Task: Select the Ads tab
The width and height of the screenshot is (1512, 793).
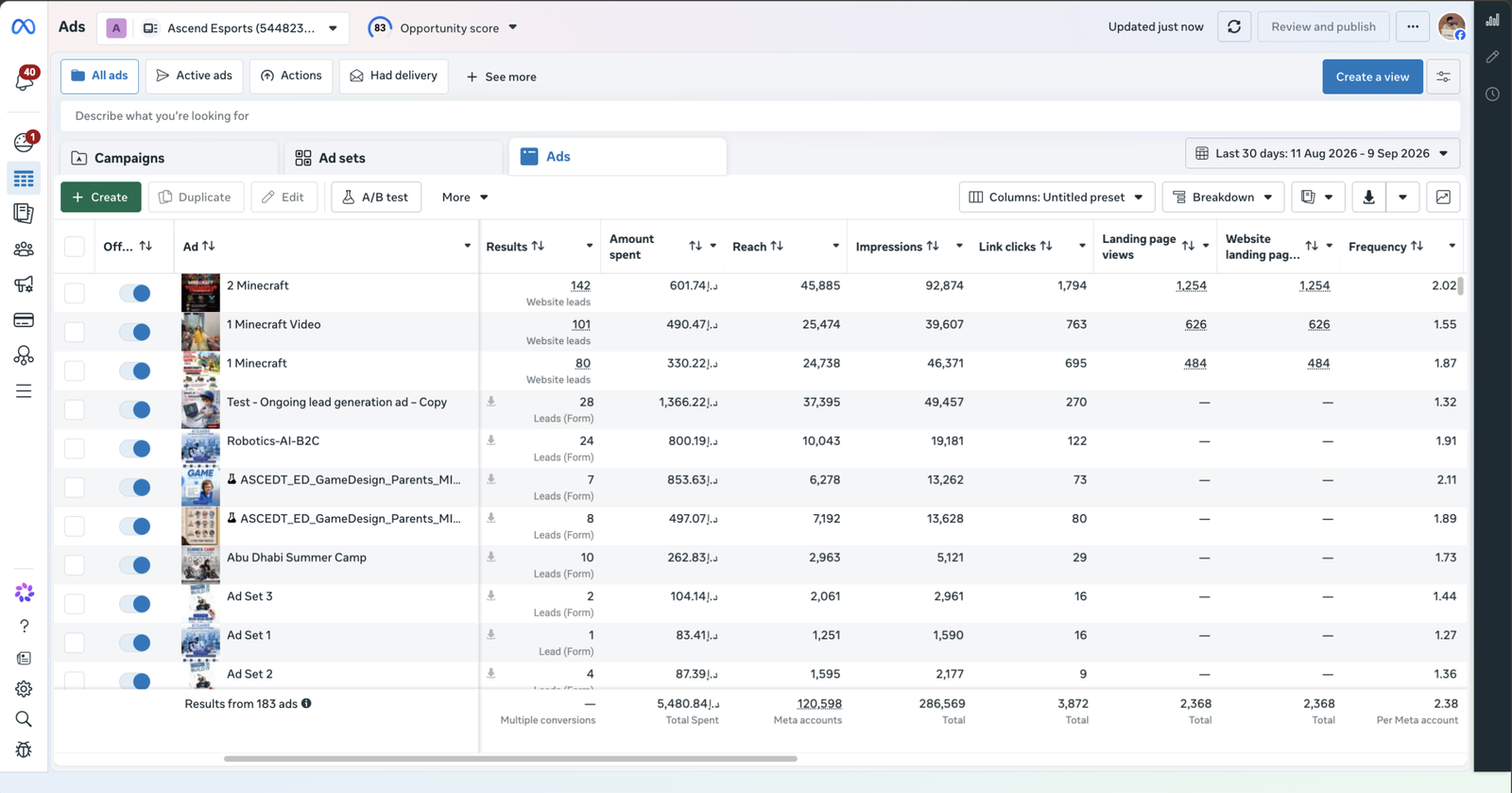Action: tap(617, 157)
